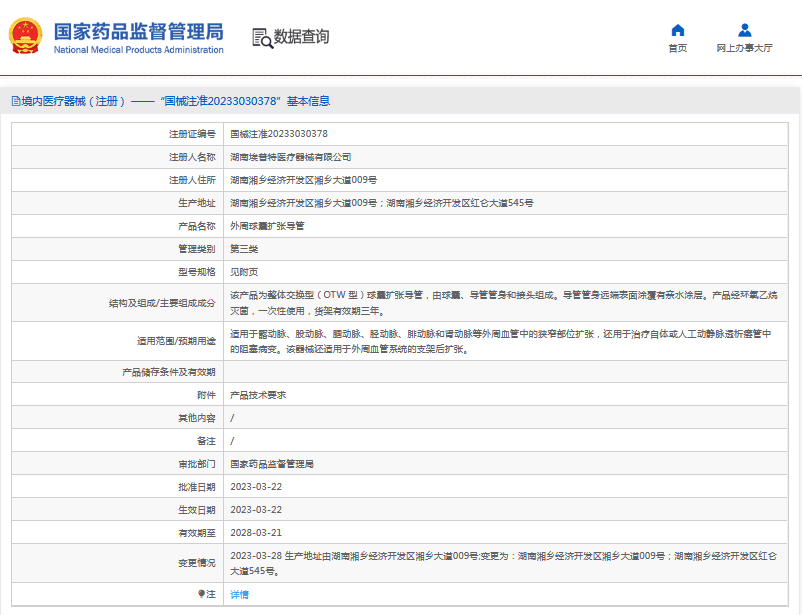Open the 数据查询 search icon
Screen dimensions: 802x615
pyautogui.click(x=262, y=38)
